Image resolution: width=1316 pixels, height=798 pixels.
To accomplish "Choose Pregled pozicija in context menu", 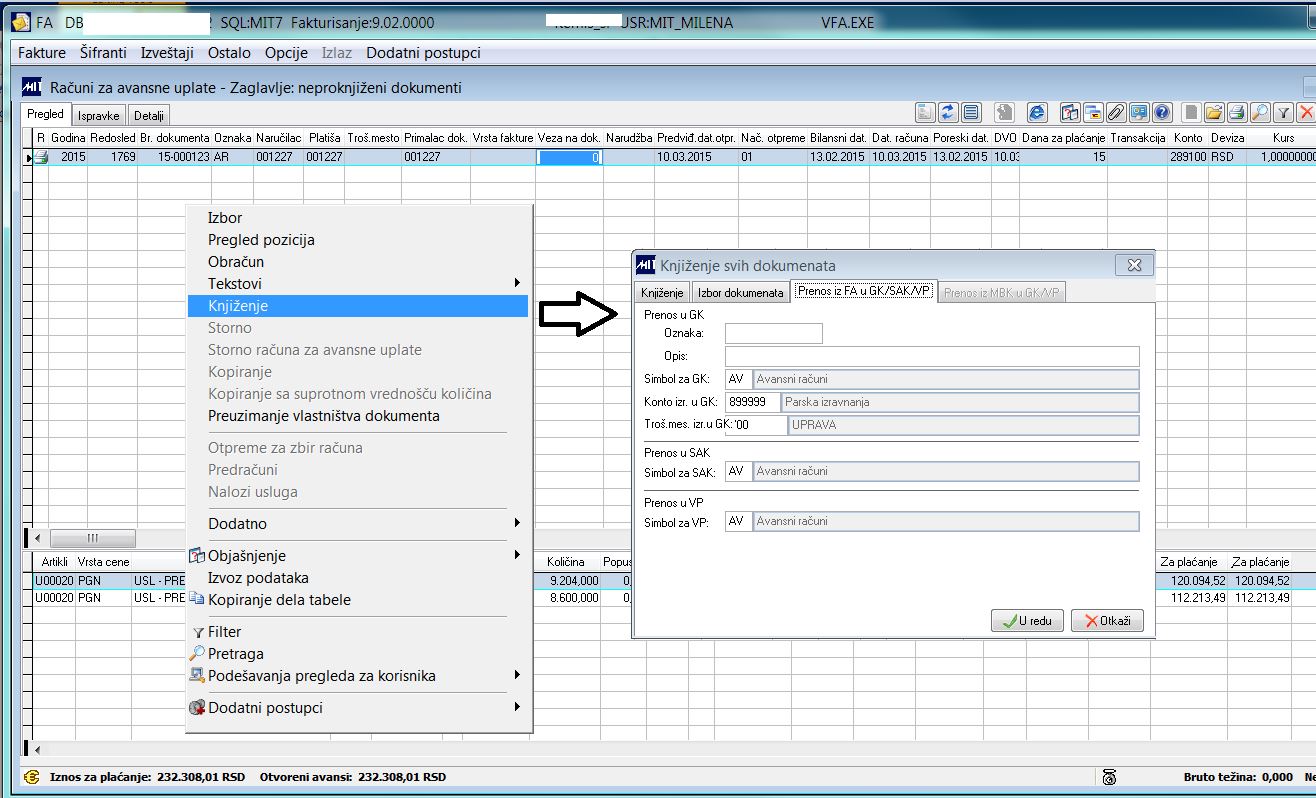I will point(360,240).
